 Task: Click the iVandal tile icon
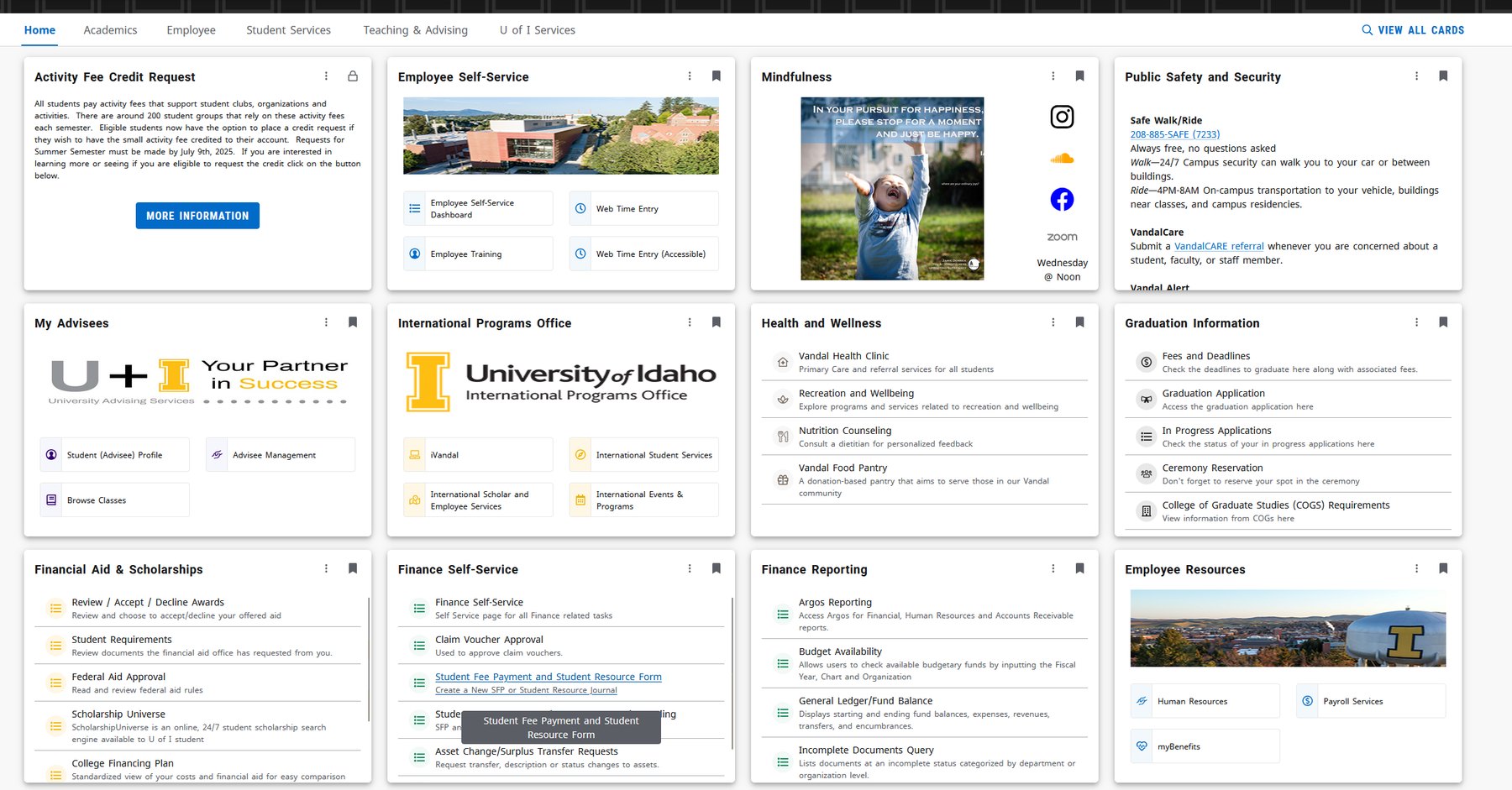pyautogui.click(x=415, y=455)
